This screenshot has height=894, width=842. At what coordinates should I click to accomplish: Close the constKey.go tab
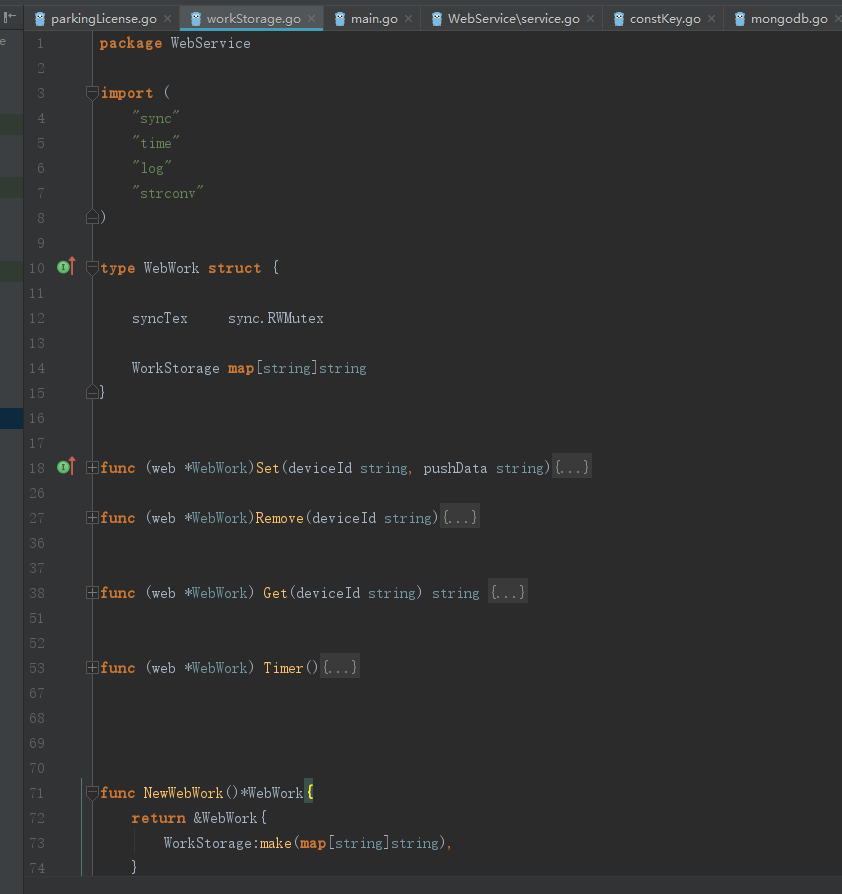tap(711, 19)
